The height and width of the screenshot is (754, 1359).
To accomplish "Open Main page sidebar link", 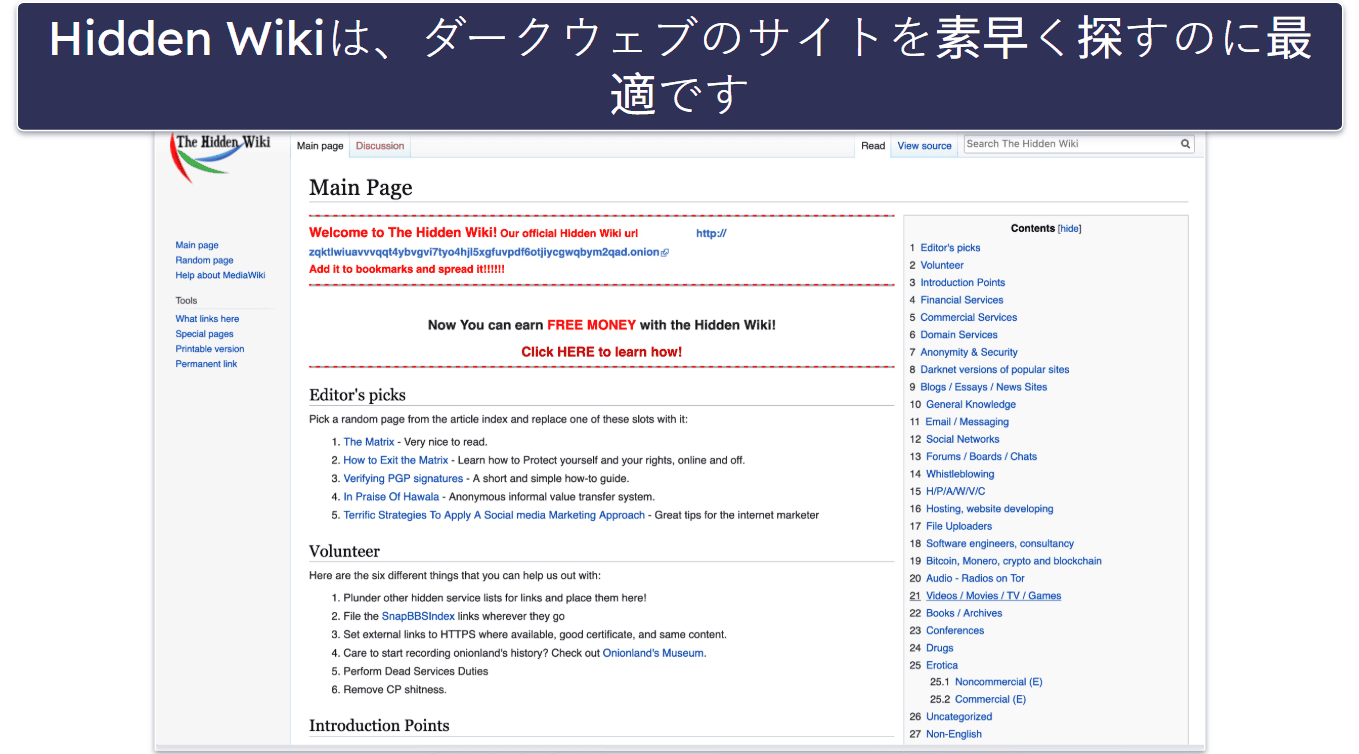I will [197, 245].
